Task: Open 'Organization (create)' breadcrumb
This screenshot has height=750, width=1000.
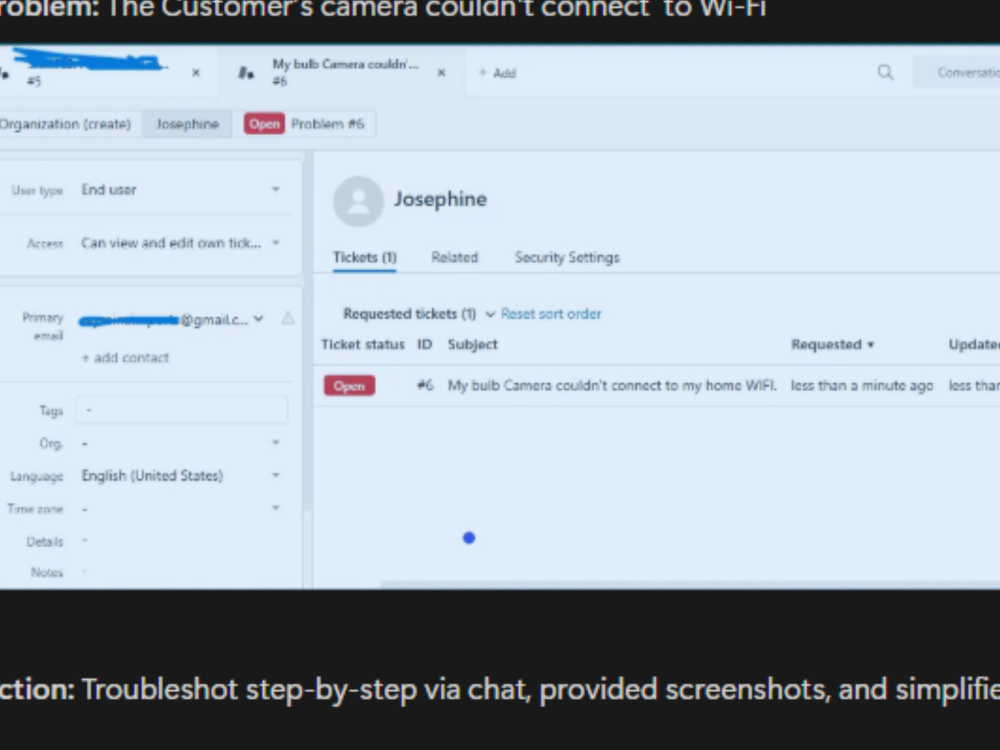Action: [x=65, y=124]
